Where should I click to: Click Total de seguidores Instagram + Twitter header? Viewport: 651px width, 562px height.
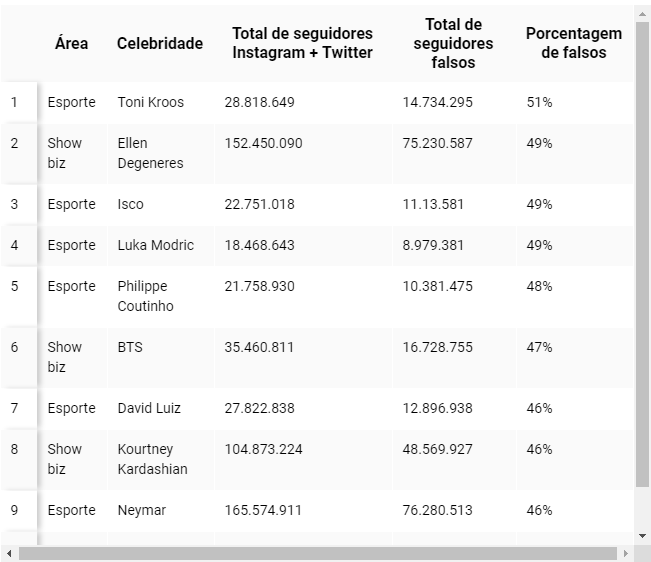[x=302, y=43]
